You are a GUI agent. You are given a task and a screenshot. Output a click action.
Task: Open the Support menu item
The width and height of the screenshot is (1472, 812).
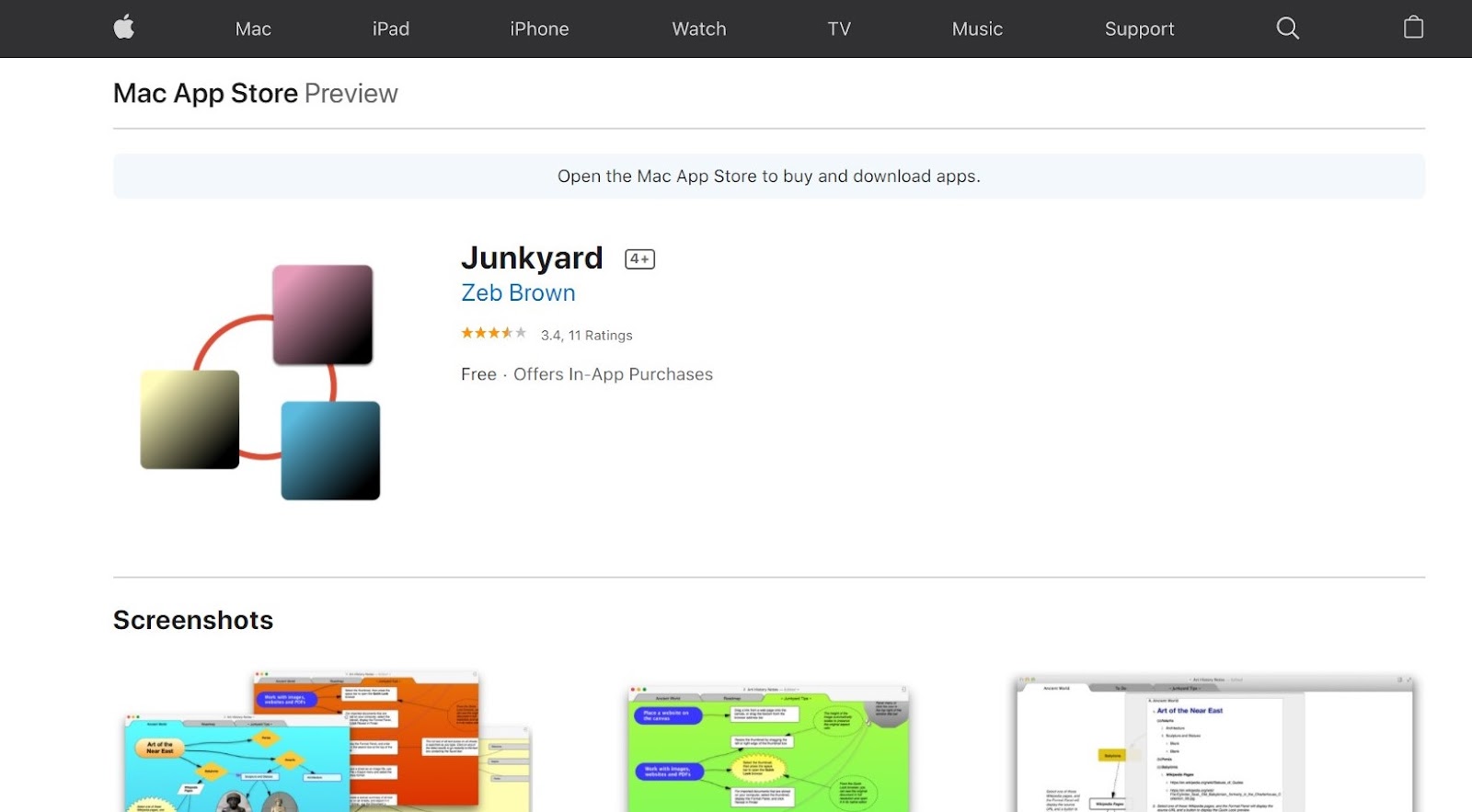pyautogui.click(x=1140, y=29)
